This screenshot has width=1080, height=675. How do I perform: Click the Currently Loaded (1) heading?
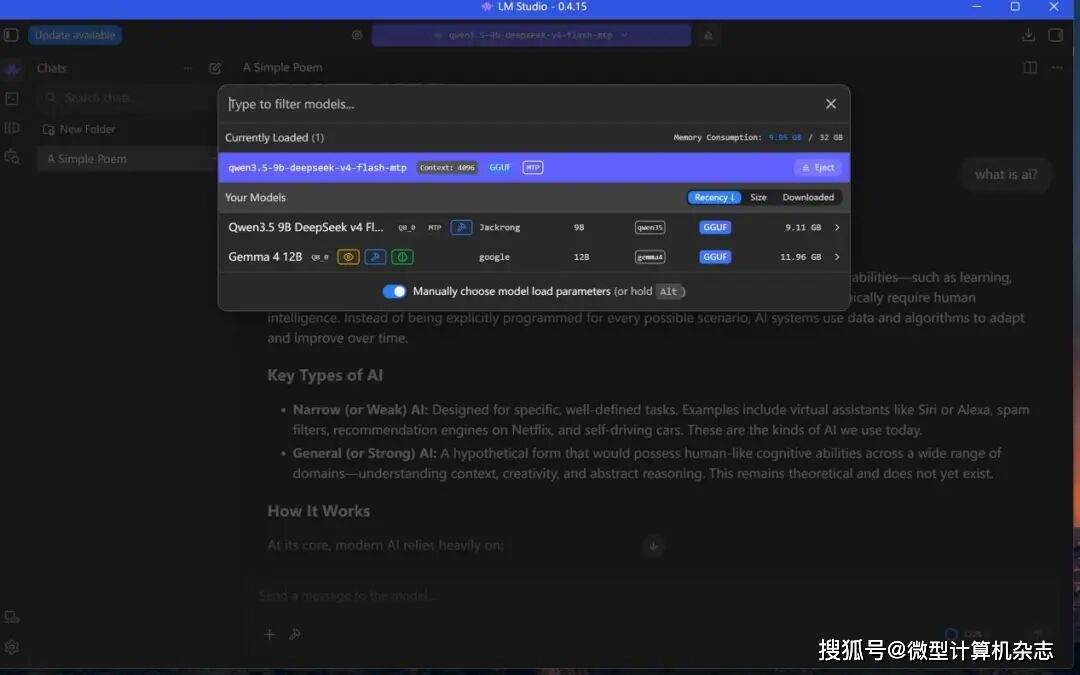(274, 138)
